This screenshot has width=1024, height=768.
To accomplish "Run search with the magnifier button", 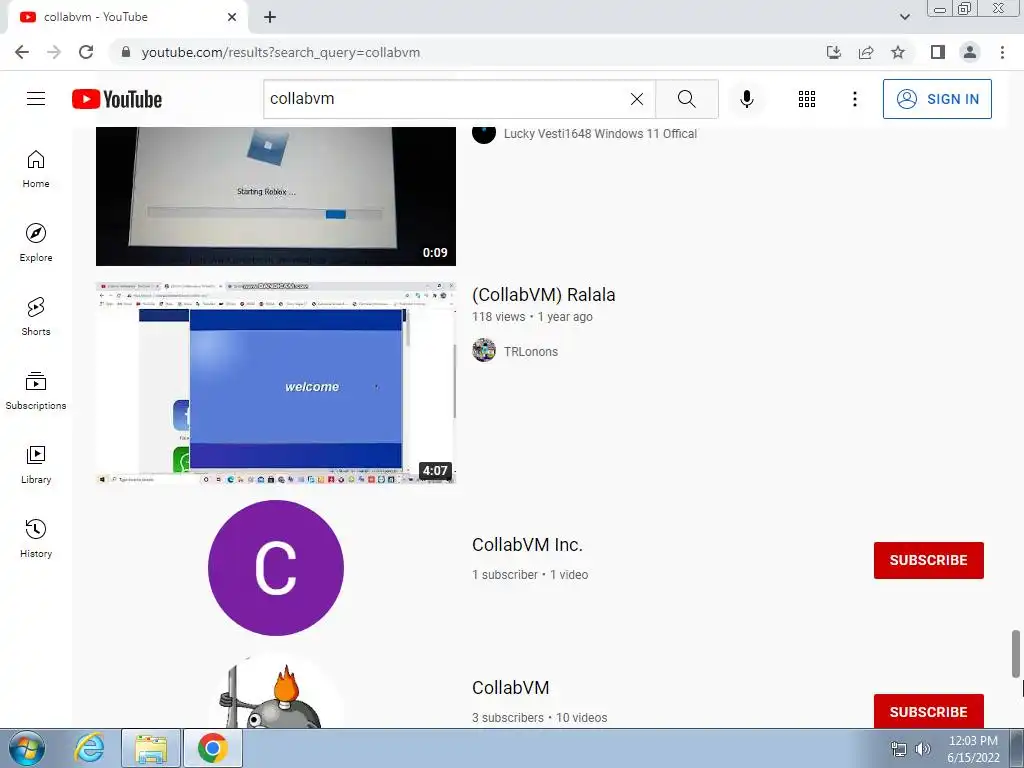I will pos(686,99).
